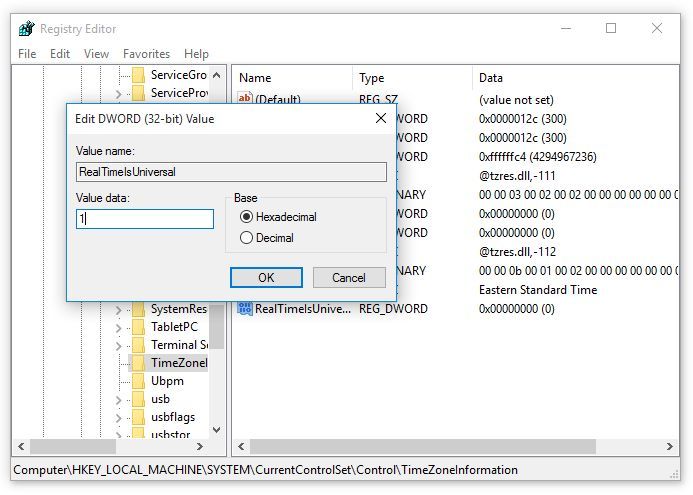This screenshot has width=693, height=495.
Task: Click the SystemResources folder icon
Action: (138, 309)
